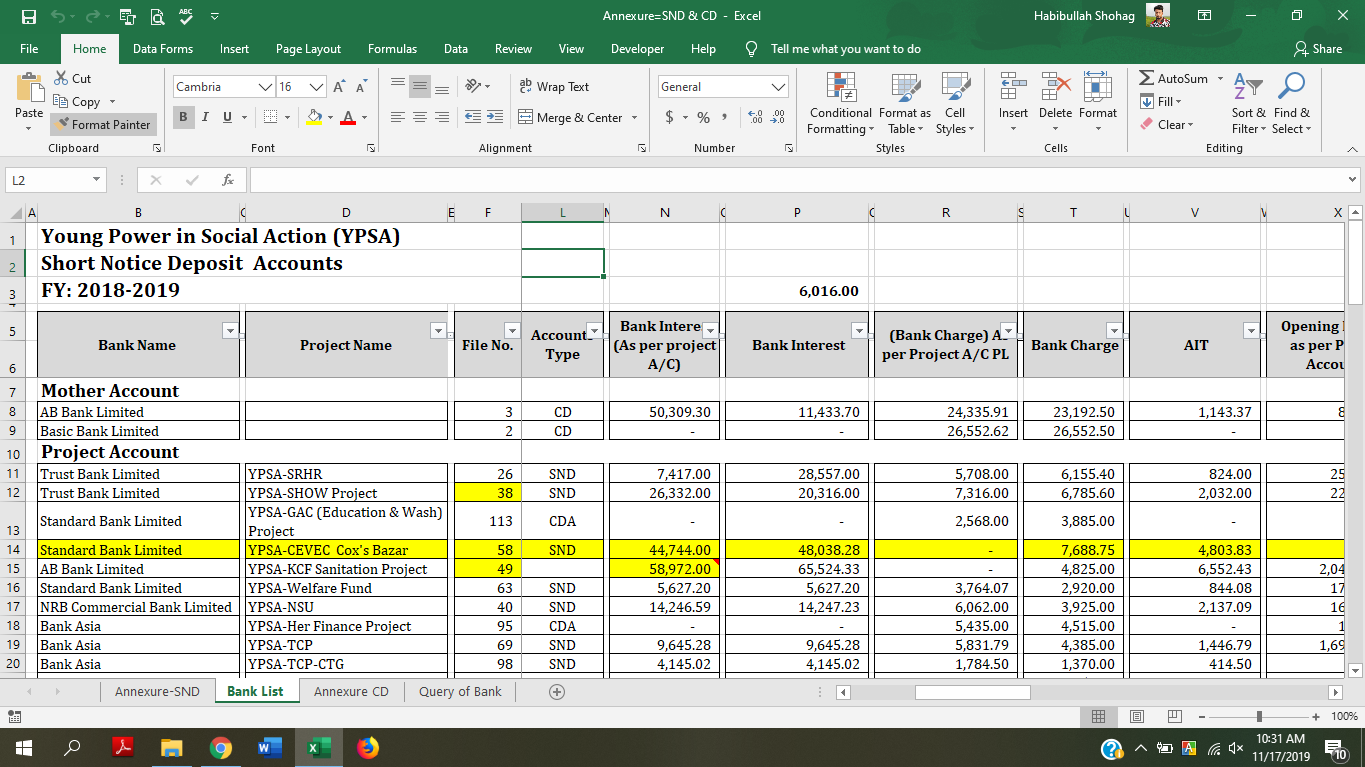This screenshot has width=1365, height=767.
Task: Add a new sheet with plus icon
Action: 557,692
